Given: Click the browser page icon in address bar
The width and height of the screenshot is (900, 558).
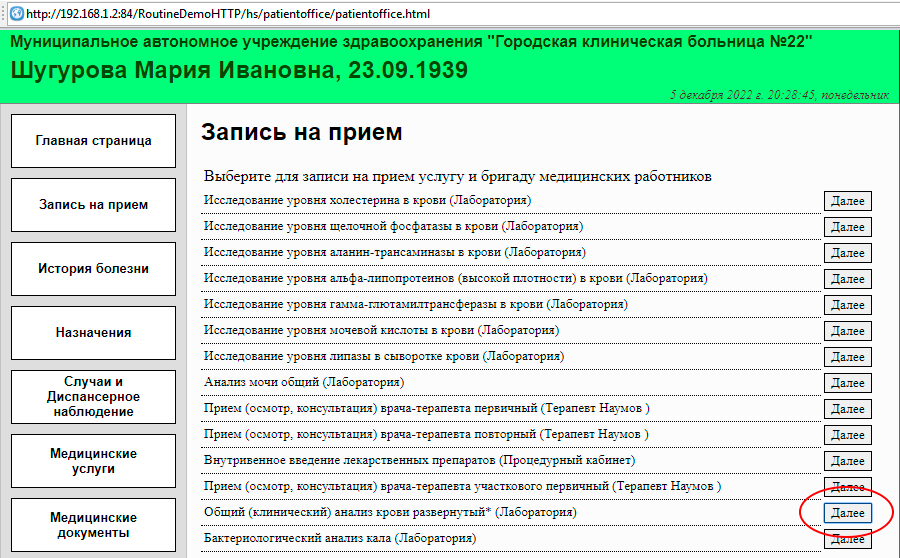Looking at the screenshot, I should tap(16, 15).
